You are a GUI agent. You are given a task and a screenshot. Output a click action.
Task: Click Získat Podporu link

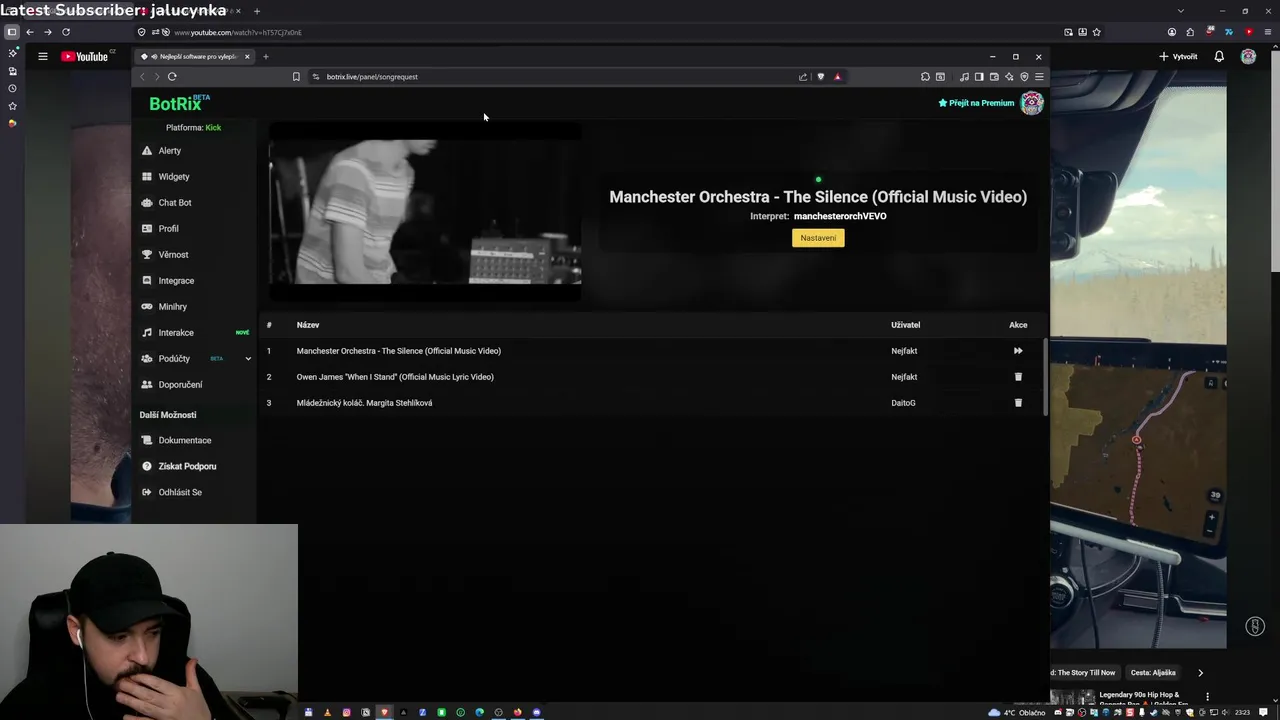(187, 466)
